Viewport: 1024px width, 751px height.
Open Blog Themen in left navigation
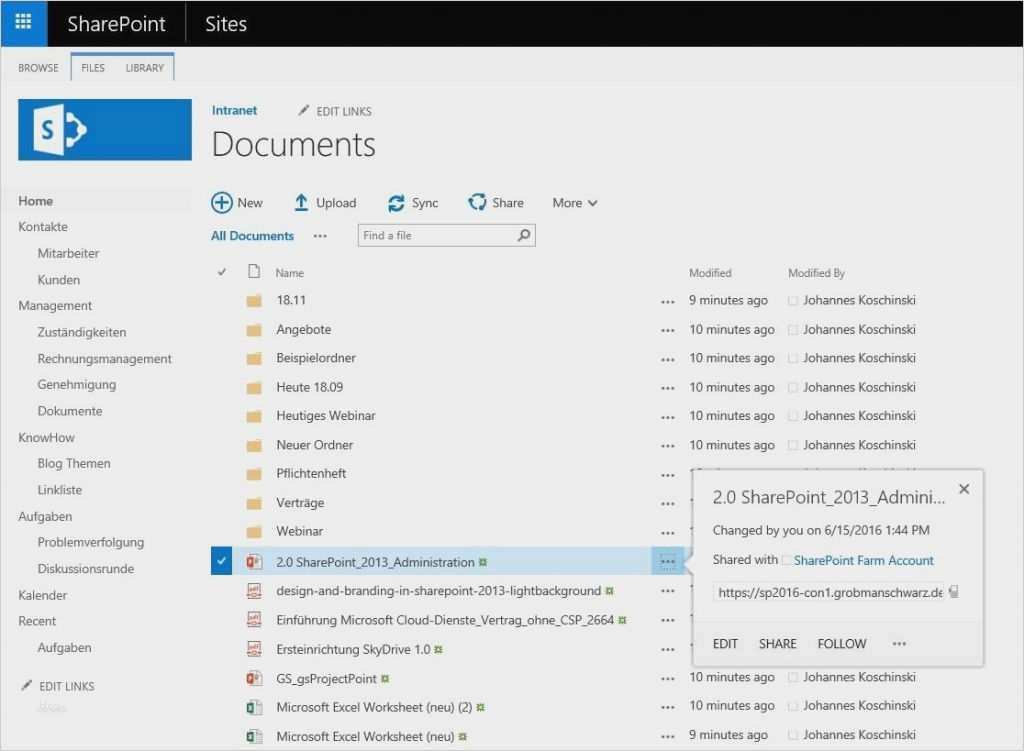[x=74, y=463]
